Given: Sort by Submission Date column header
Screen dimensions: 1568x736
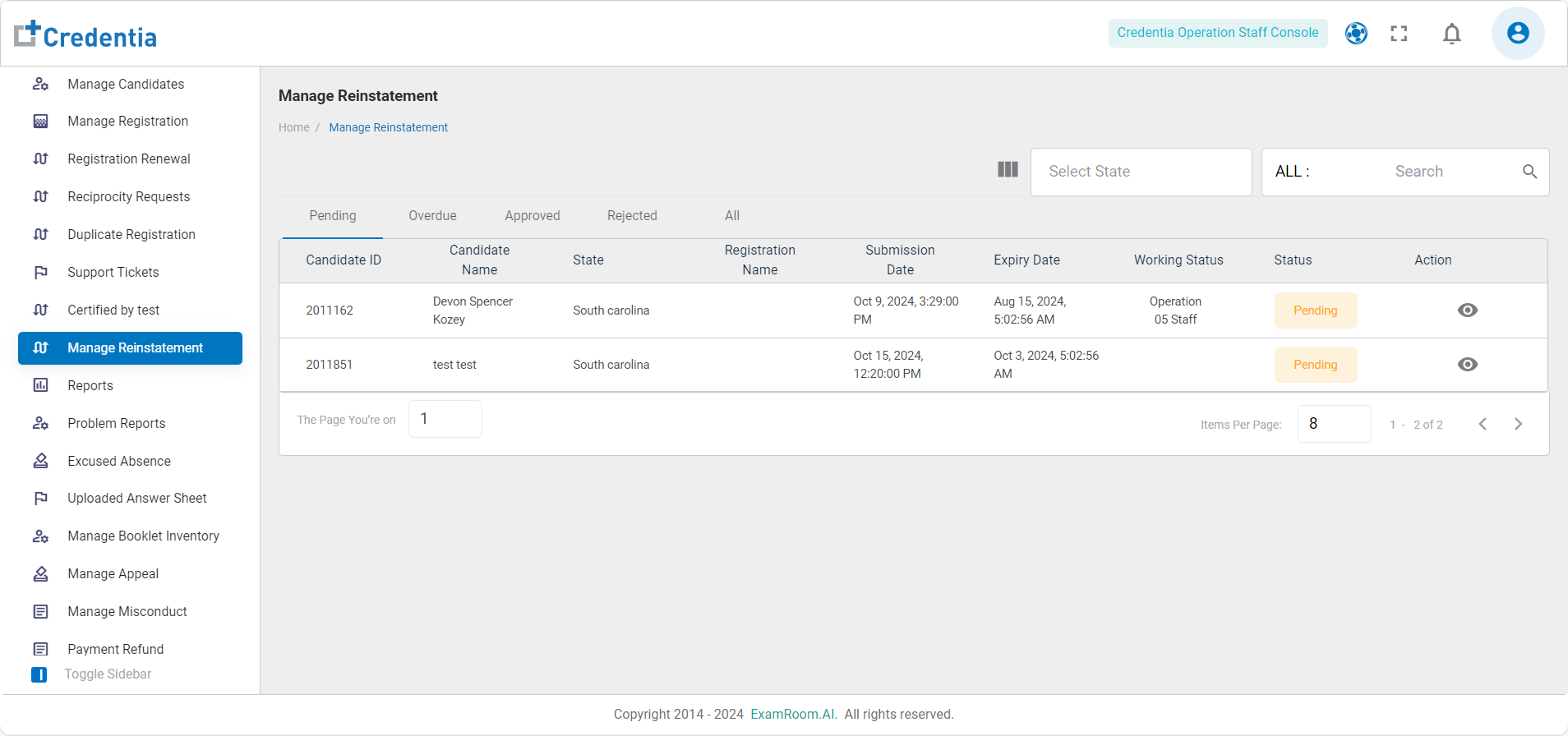Looking at the screenshot, I should (900, 260).
